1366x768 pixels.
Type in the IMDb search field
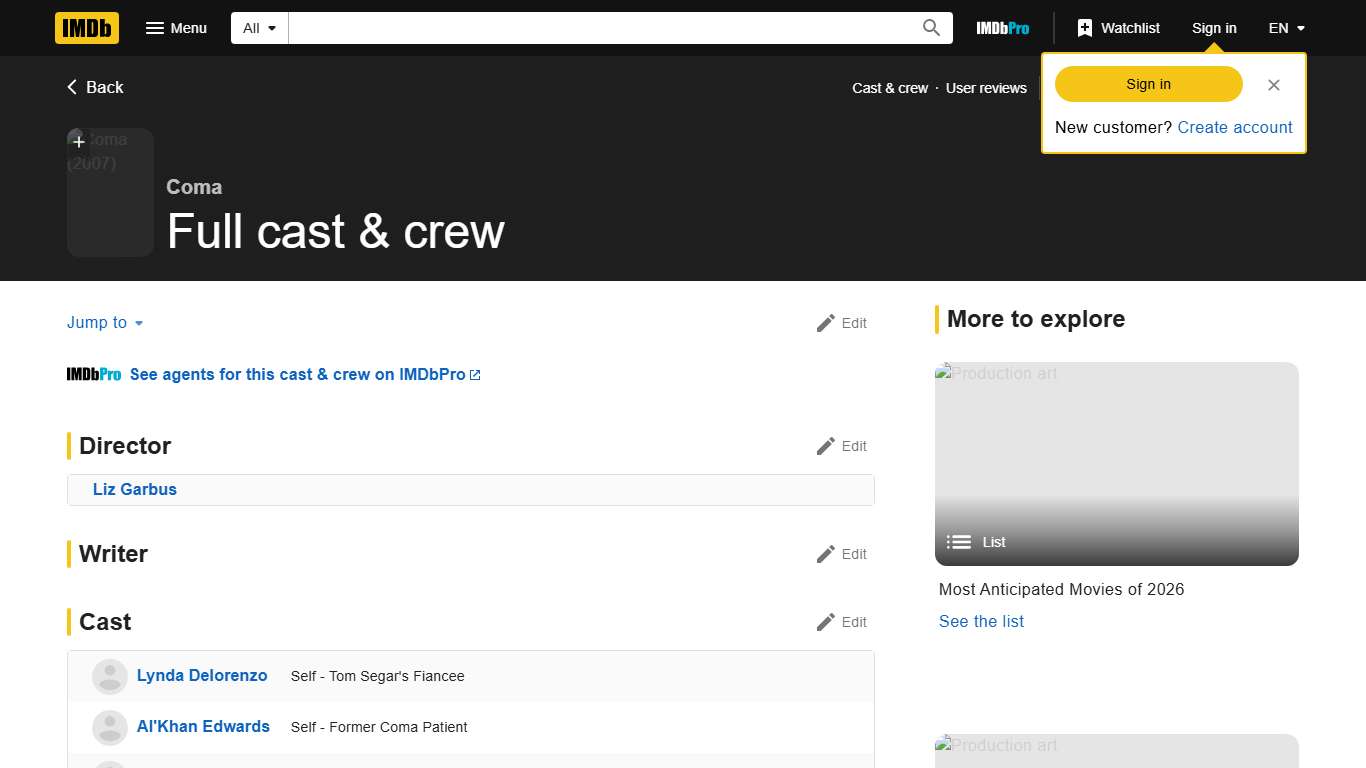600,28
